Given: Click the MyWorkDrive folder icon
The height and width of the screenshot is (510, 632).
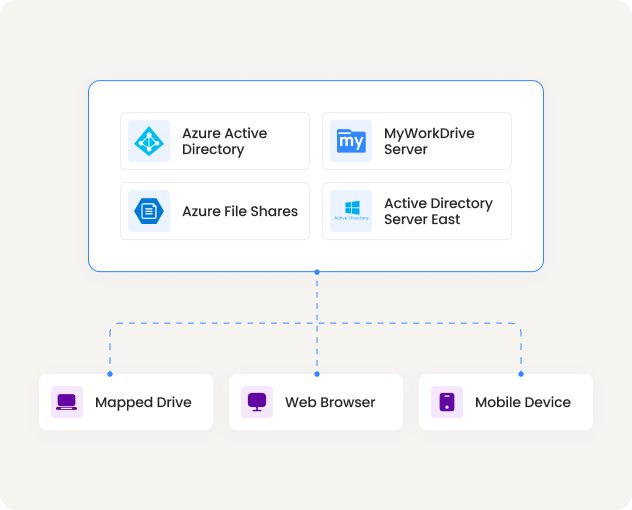Looking at the screenshot, I should click(x=351, y=141).
